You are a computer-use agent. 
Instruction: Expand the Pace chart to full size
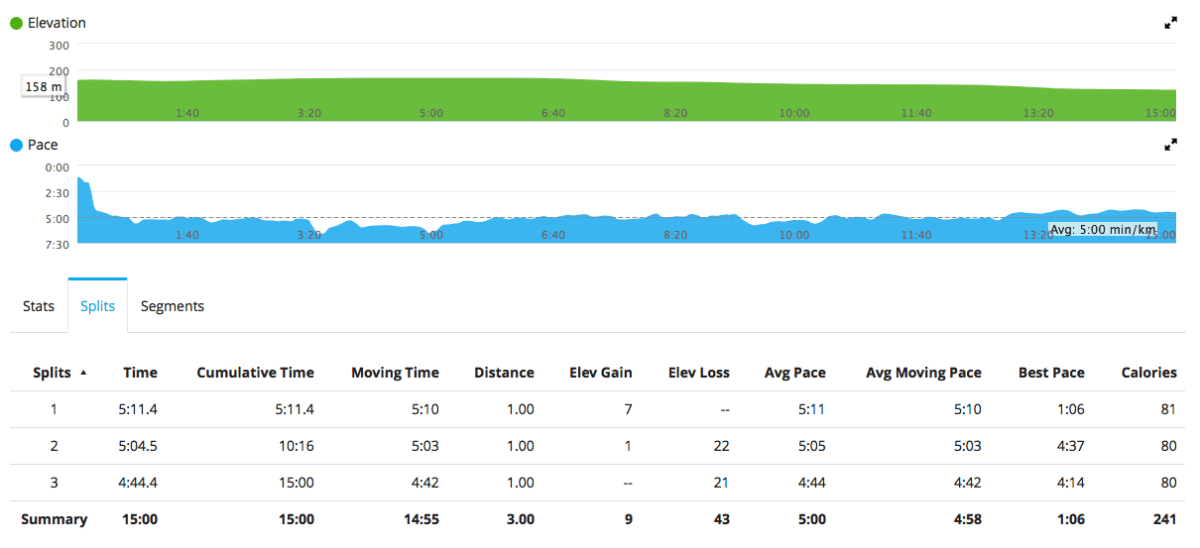click(1170, 145)
